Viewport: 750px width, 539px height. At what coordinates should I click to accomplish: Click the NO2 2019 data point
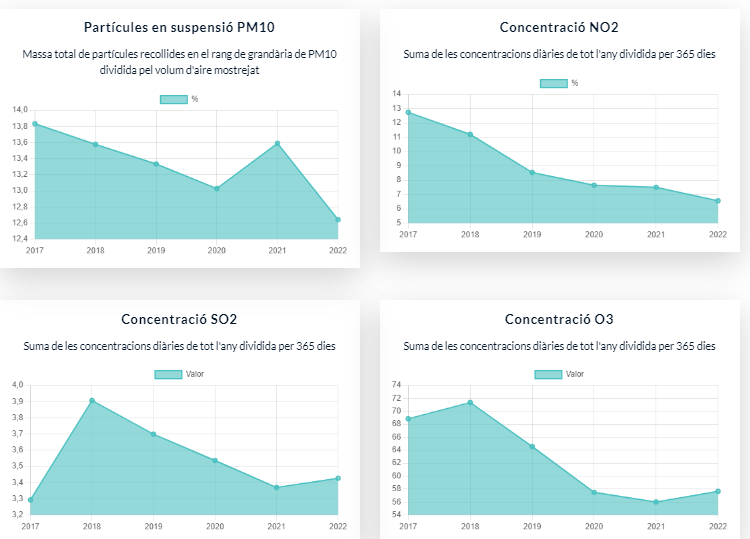(x=532, y=173)
